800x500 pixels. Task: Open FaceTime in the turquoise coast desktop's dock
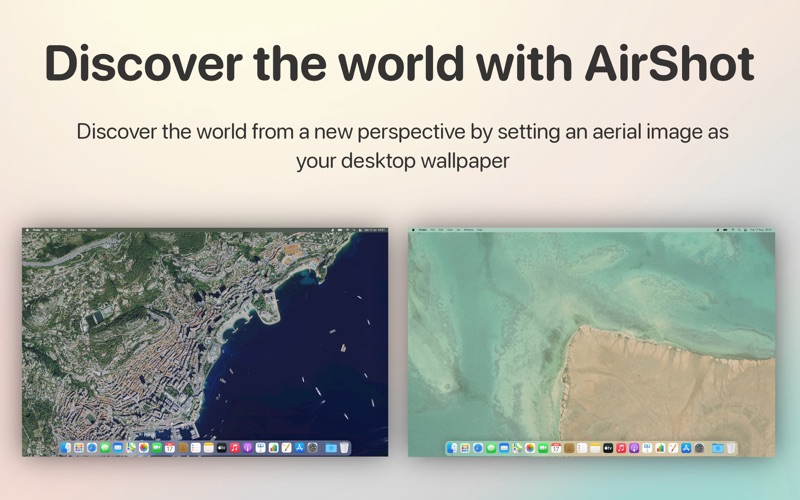(x=543, y=448)
